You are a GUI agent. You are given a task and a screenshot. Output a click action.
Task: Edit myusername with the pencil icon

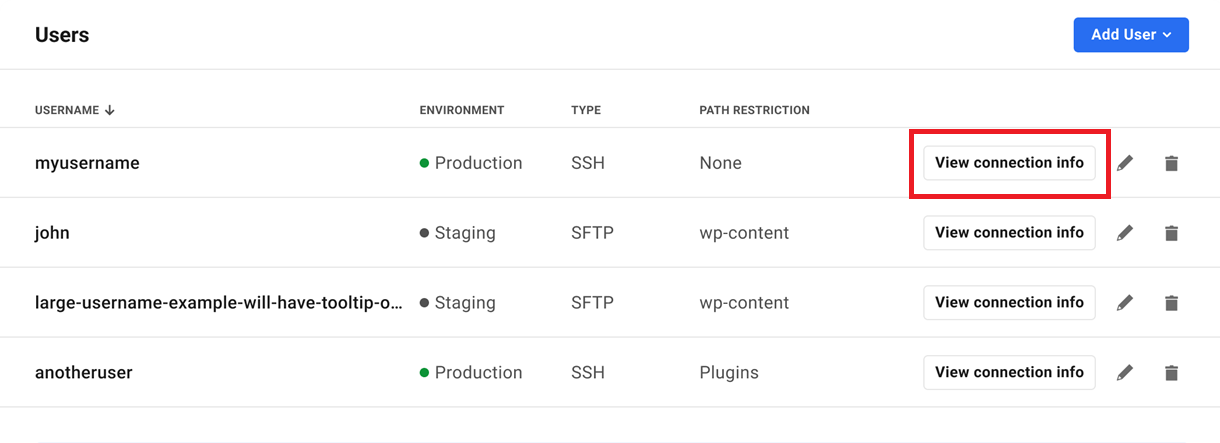point(1125,163)
